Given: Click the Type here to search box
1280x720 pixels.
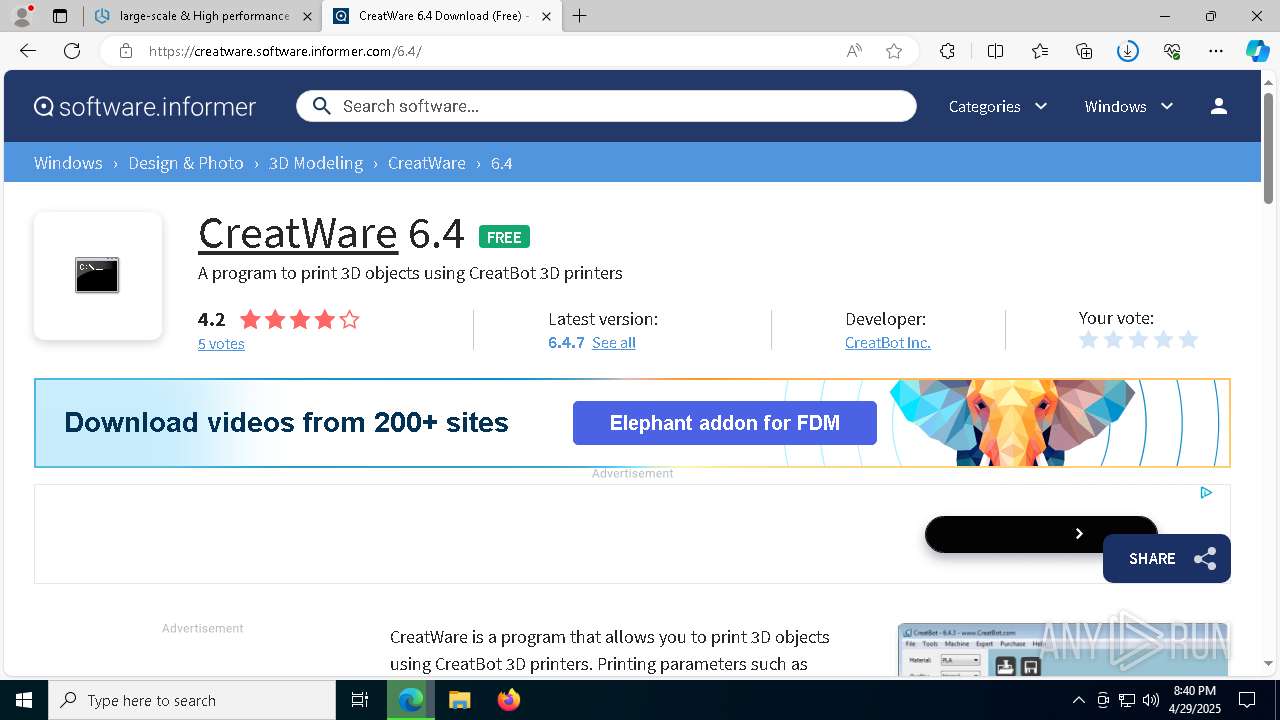Looking at the screenshot, I should [192, 700].
